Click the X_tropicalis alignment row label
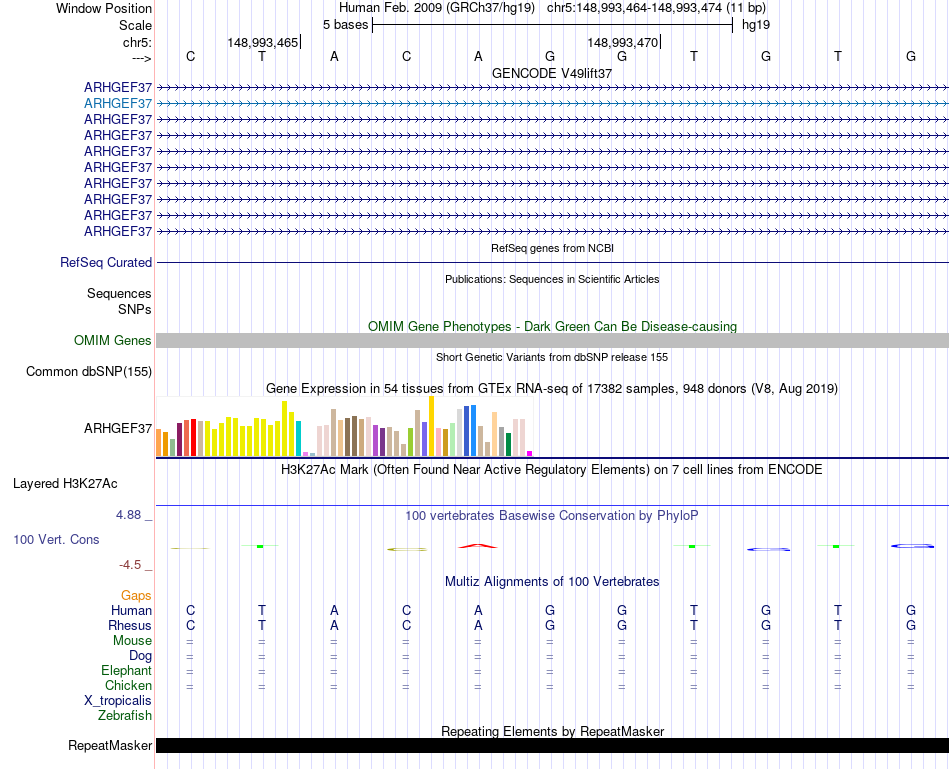Screen dimensions: 950x769 click(118, 701)
